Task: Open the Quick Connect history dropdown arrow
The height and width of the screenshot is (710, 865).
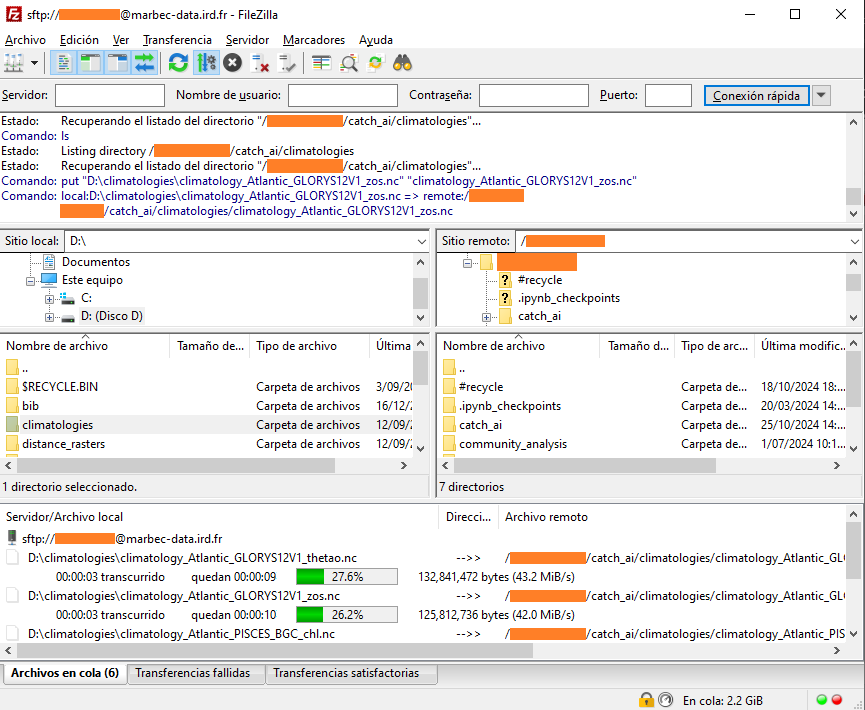Action: click(x=821, y=96)
